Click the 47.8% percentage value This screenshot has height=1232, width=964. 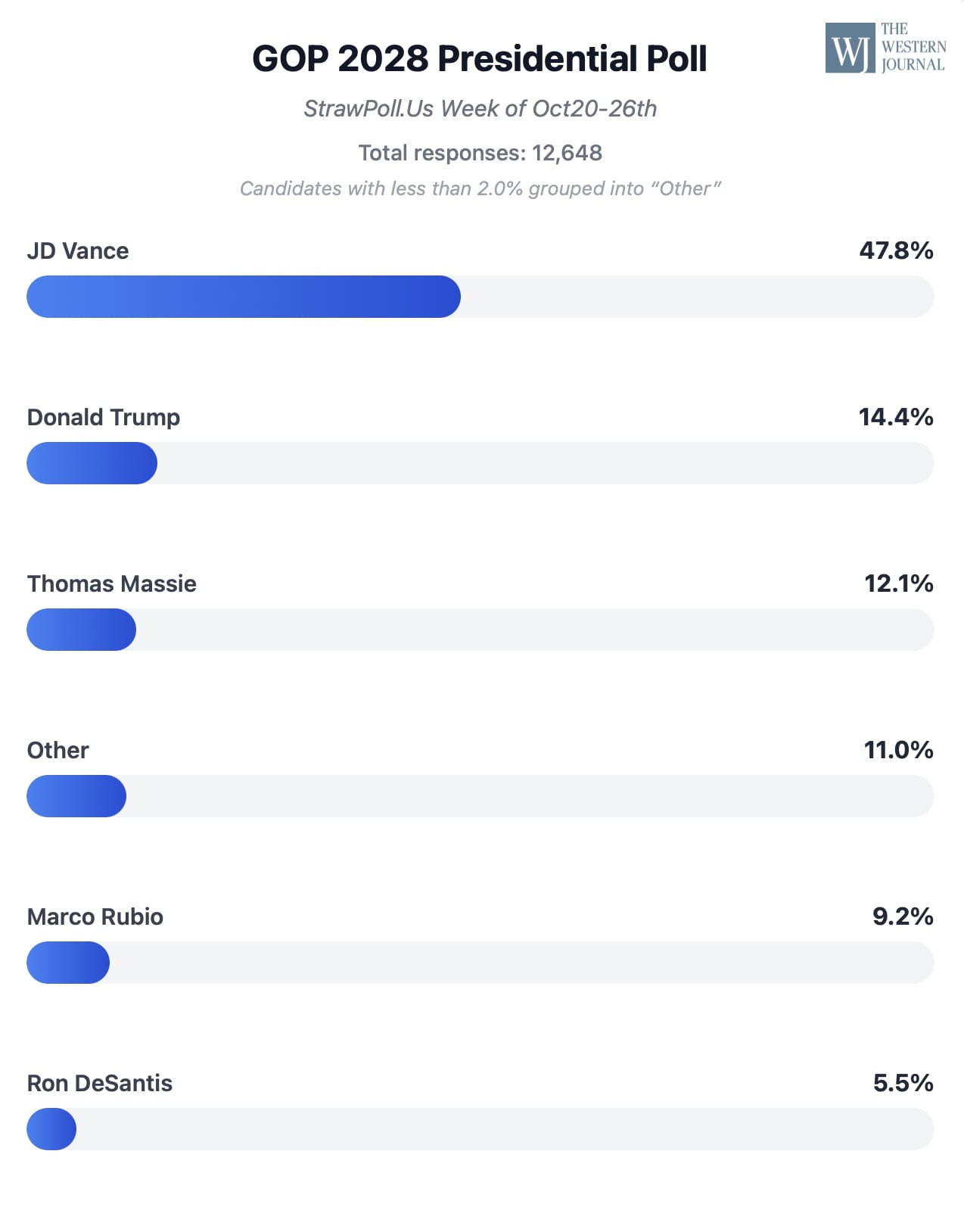(x=895, y=250)
